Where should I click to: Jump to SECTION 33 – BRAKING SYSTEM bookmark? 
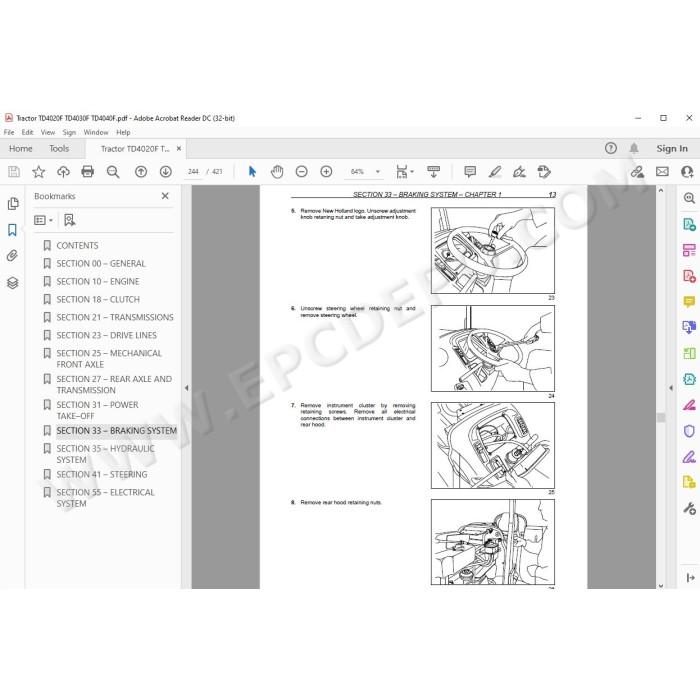117,431
